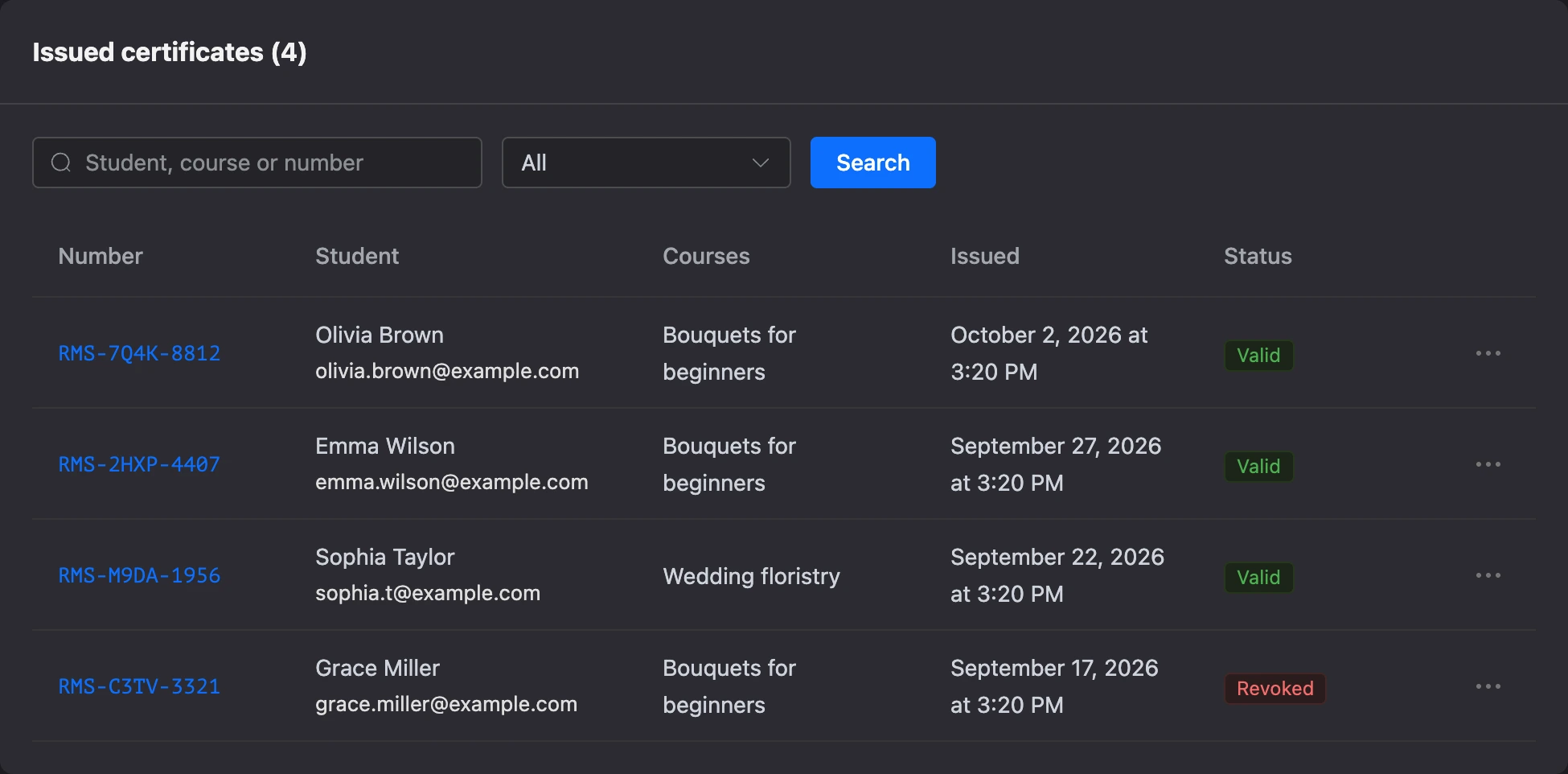
Task: Click the name Olivia Brown
Action: coord(380,335)
